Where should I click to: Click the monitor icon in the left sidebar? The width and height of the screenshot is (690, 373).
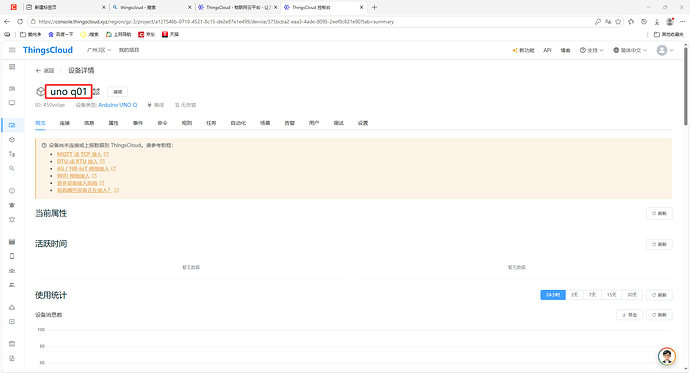click(12, 103)
